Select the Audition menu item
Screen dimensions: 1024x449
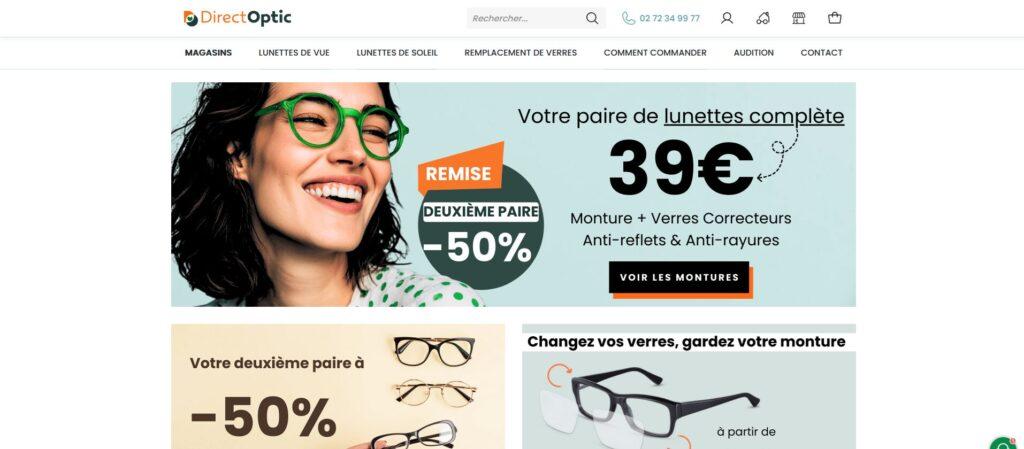tap(754, 53)
